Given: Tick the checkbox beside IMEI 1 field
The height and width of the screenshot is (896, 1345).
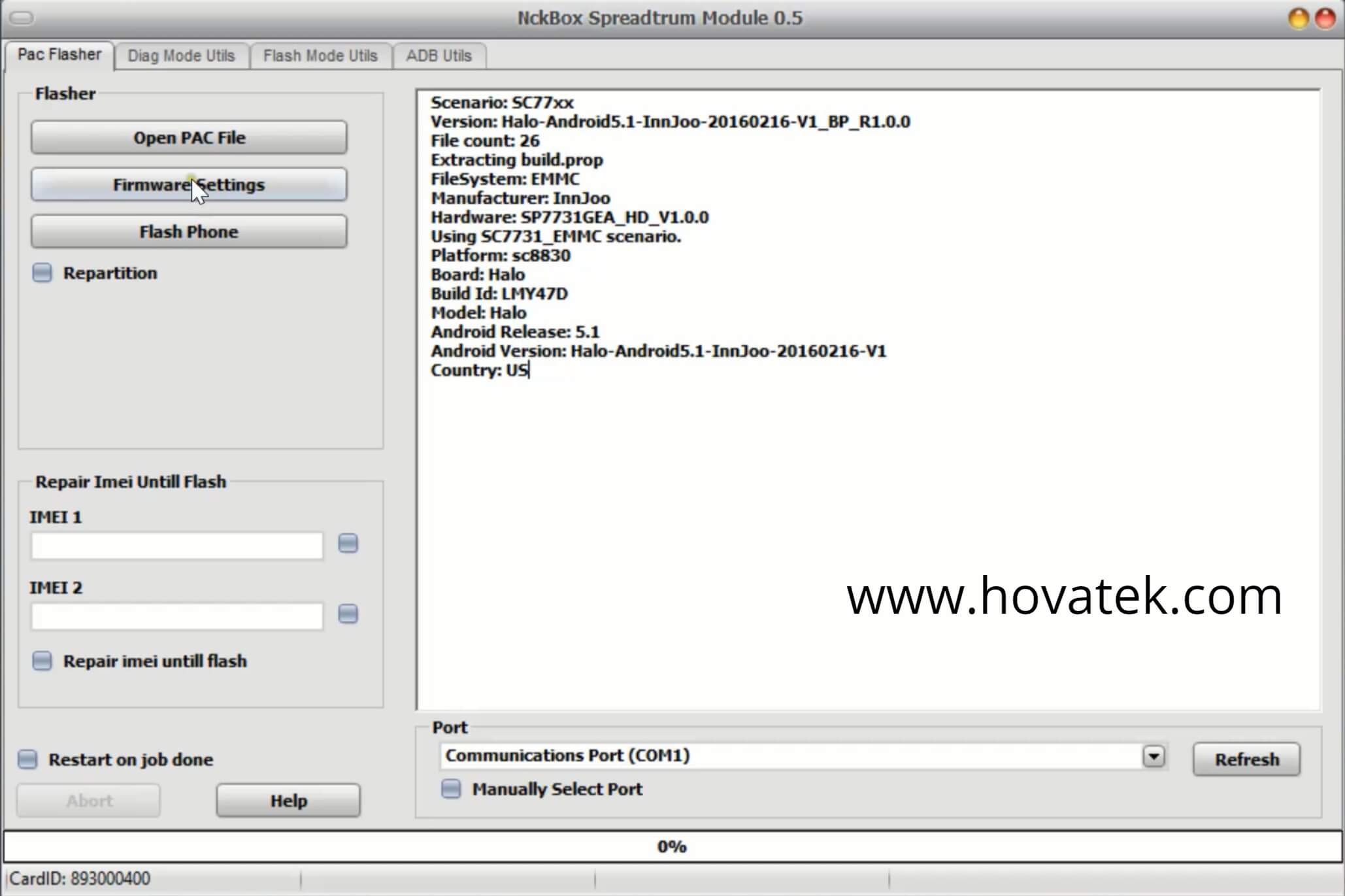Looking at the screenshot, I should (x=348, y=544).
